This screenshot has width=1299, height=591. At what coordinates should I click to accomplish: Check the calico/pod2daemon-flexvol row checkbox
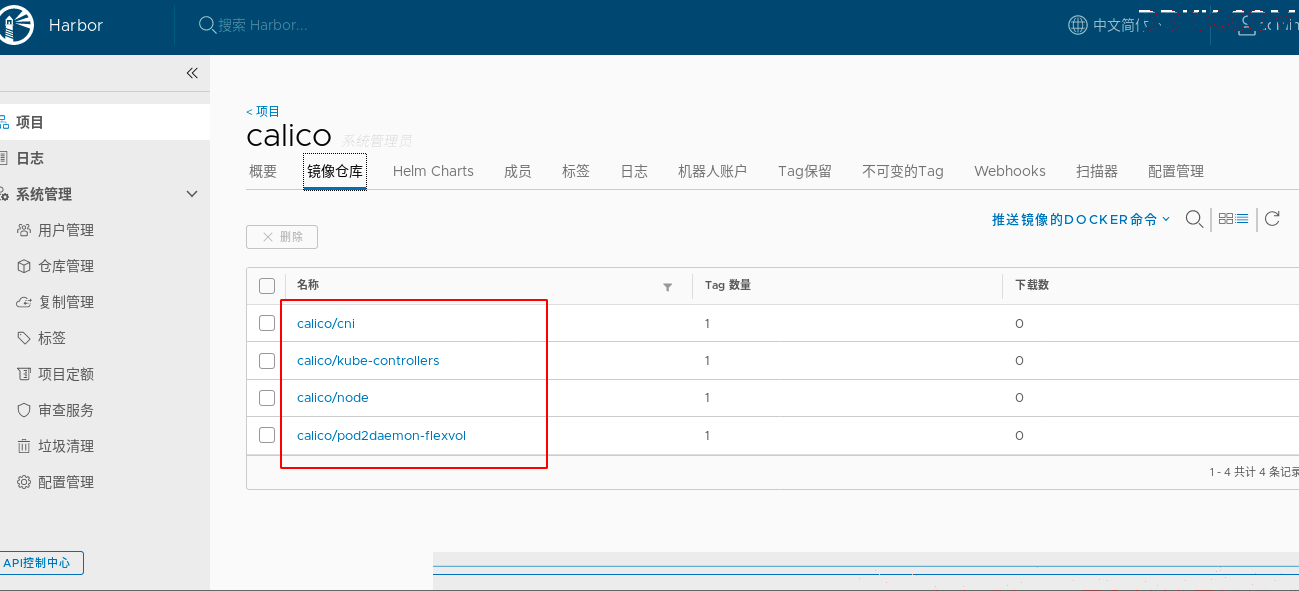267,435
